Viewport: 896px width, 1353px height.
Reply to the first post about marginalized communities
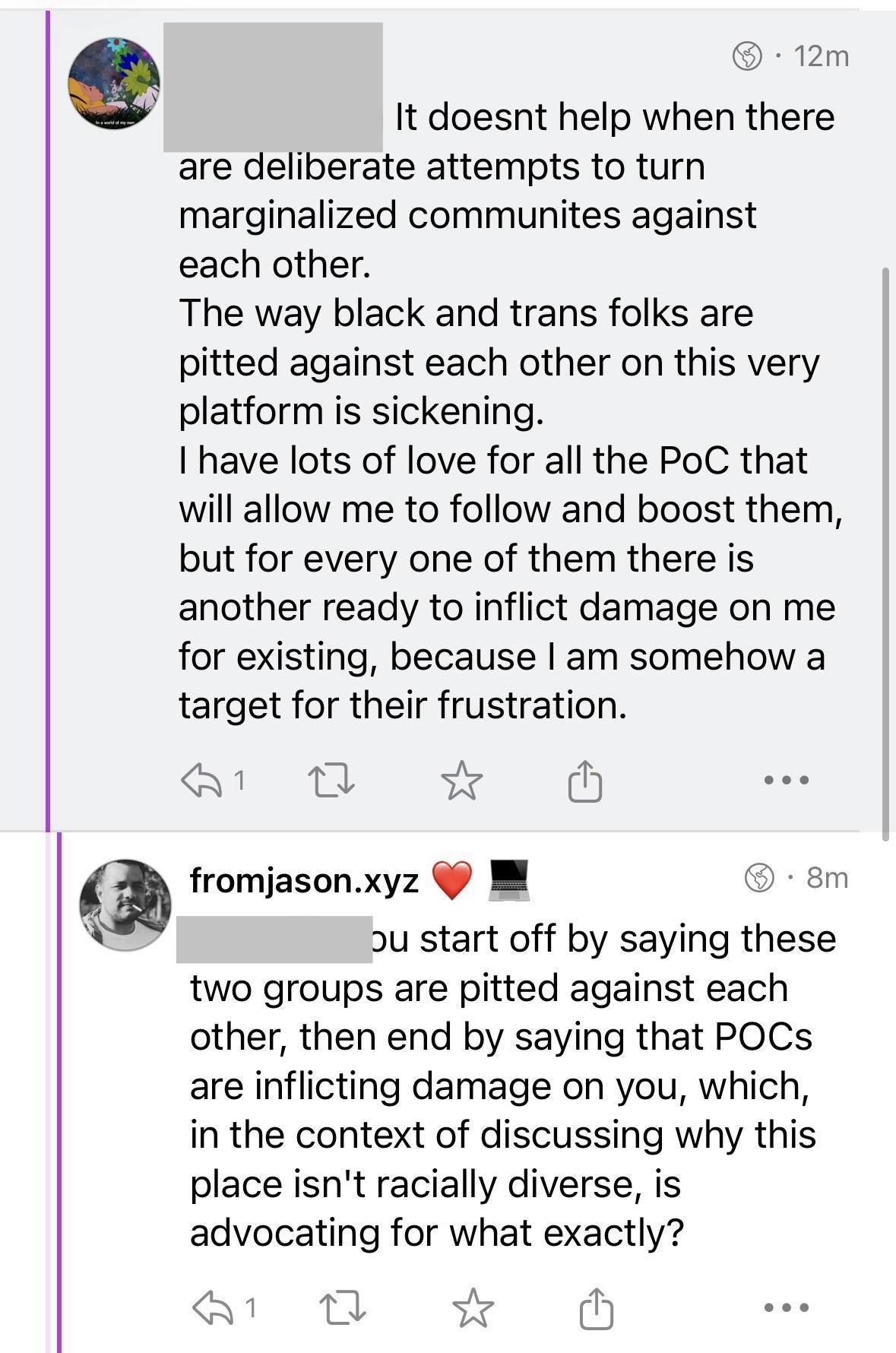(x=199, y=781)
